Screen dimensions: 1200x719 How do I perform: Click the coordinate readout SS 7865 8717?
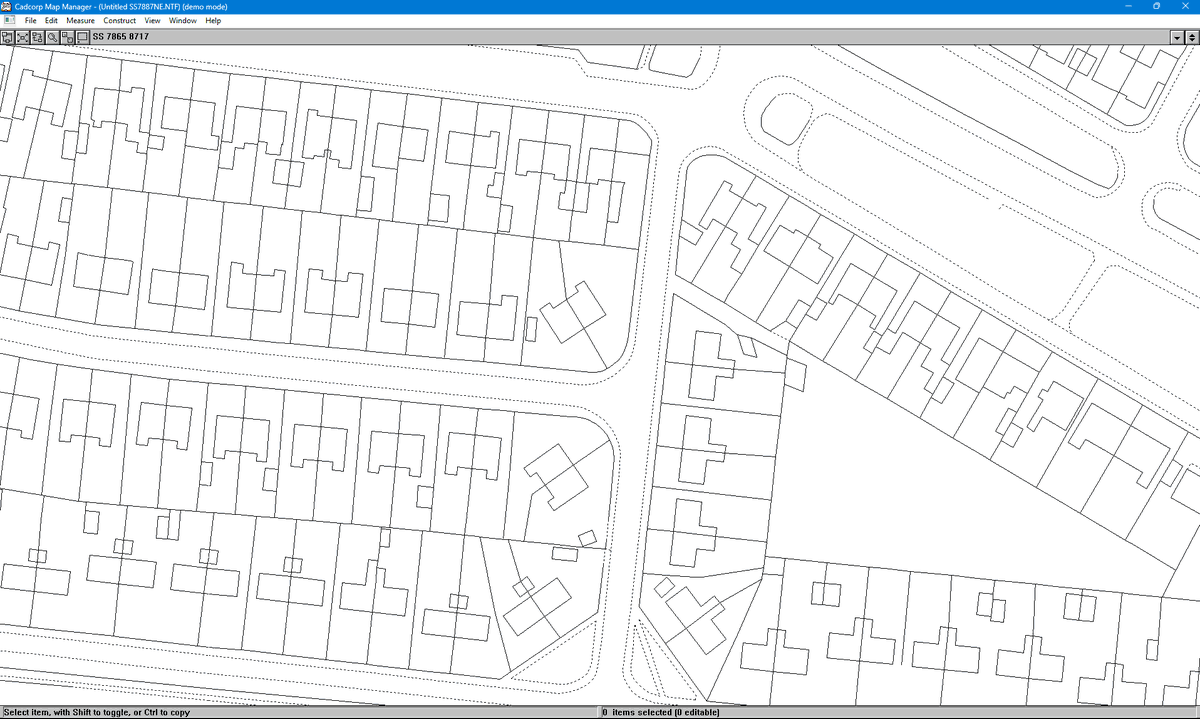point(120,37)
